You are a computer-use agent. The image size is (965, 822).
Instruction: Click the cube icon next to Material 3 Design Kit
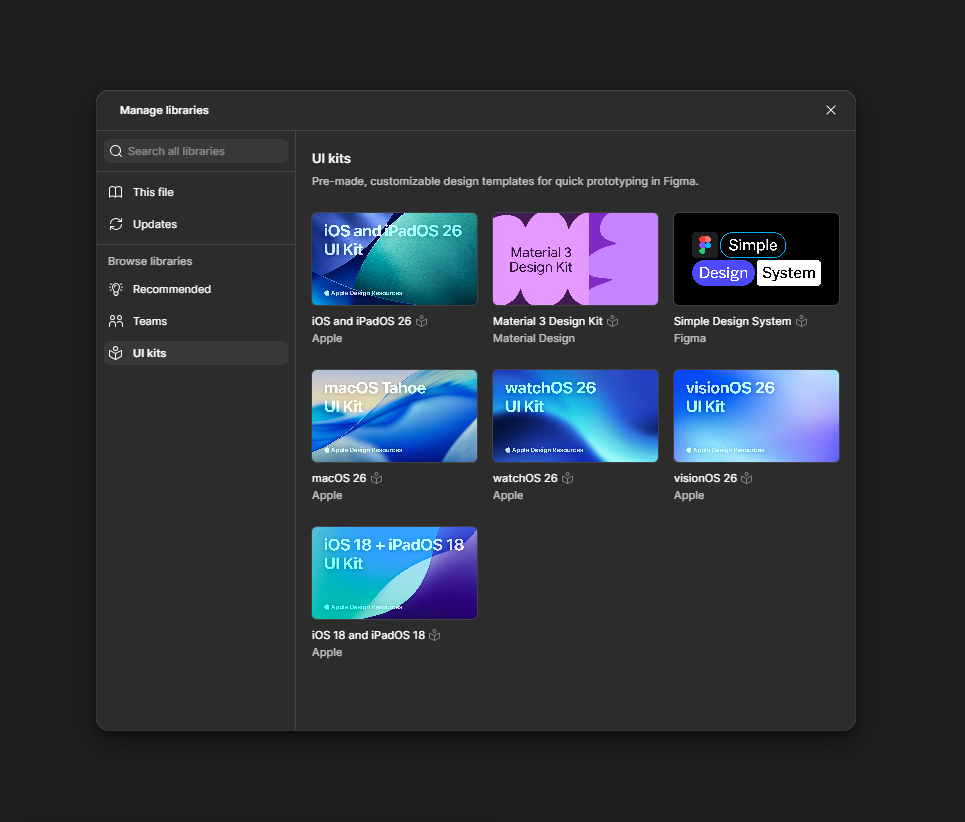(613, 321)
